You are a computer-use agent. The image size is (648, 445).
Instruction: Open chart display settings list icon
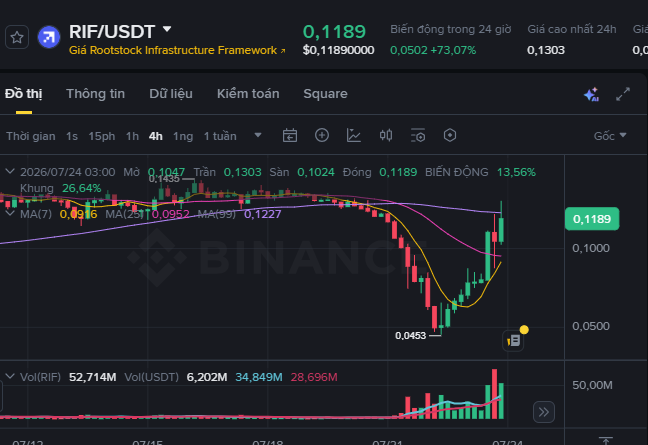pos(418,135)
